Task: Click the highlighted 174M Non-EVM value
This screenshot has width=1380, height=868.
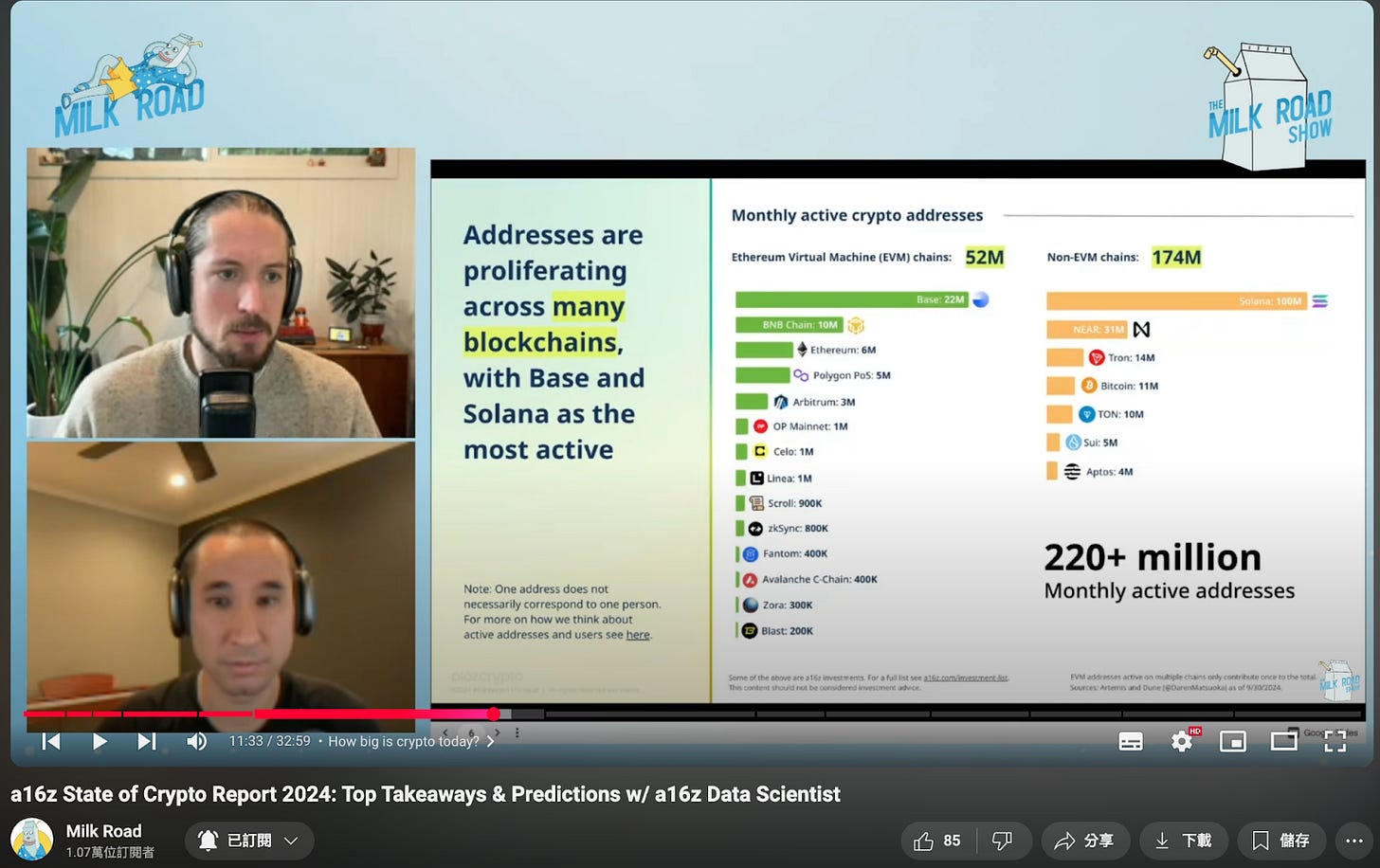Action: 1176,258
